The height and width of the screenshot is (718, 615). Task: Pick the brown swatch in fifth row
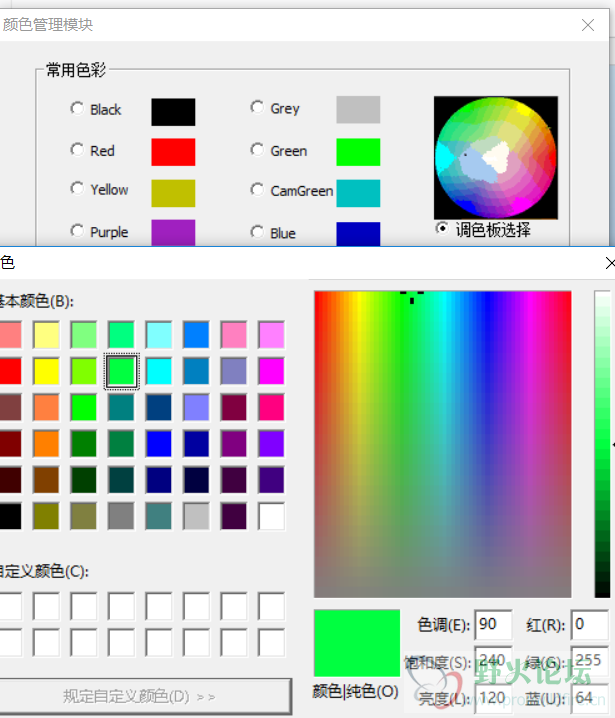click(x=46, y=480)
